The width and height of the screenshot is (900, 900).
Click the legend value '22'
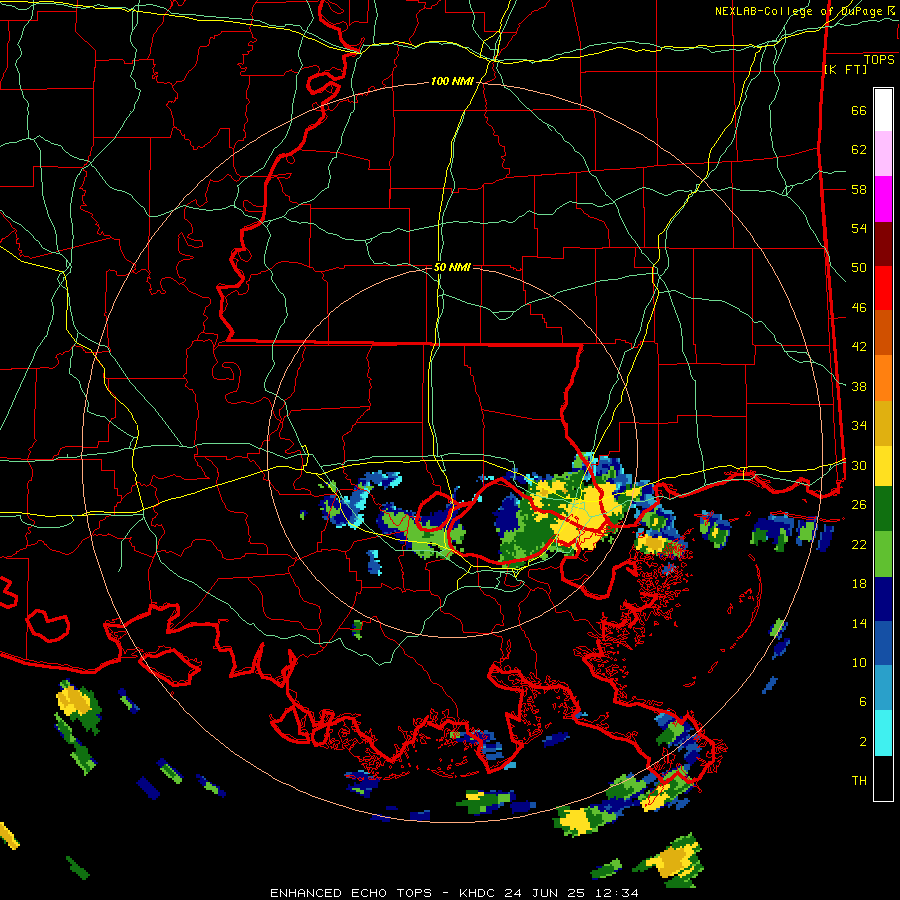point(859,544)
